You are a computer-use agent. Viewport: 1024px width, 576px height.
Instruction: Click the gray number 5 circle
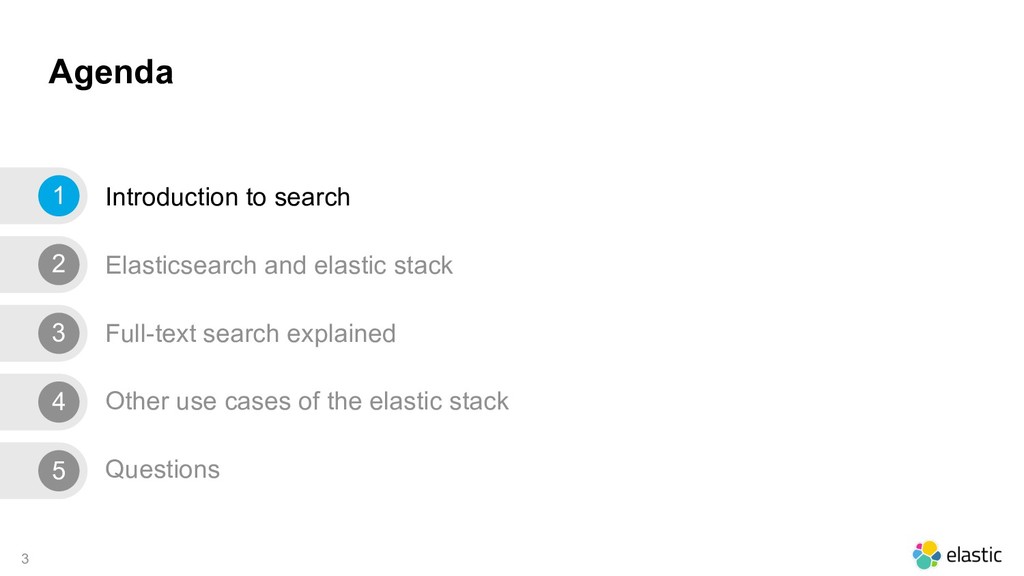pos(59,470)
